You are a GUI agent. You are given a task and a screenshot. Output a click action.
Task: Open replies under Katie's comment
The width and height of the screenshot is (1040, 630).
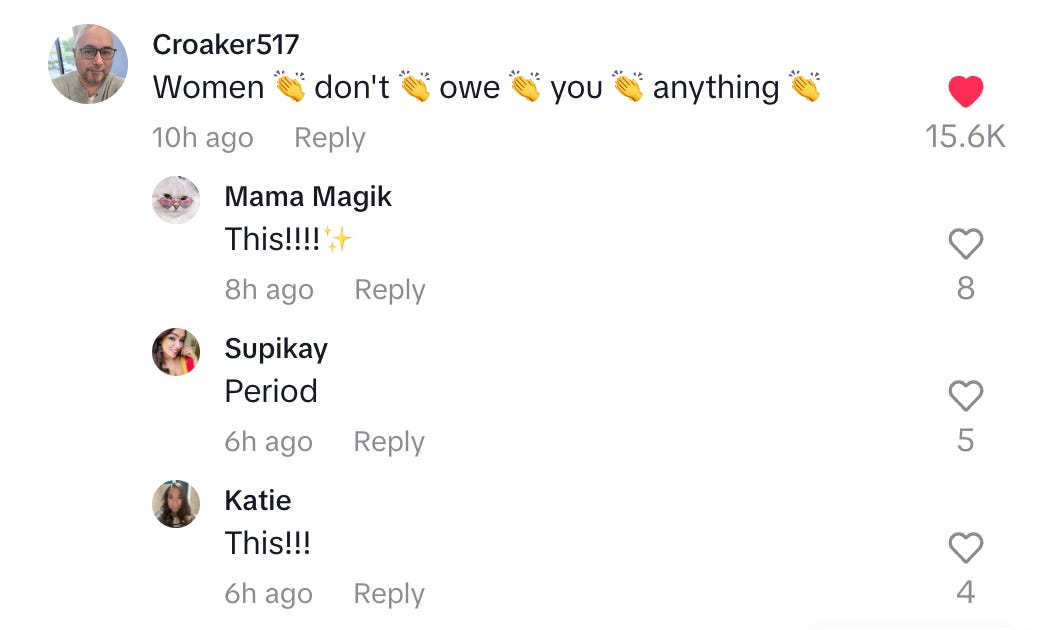click(388, 593)
